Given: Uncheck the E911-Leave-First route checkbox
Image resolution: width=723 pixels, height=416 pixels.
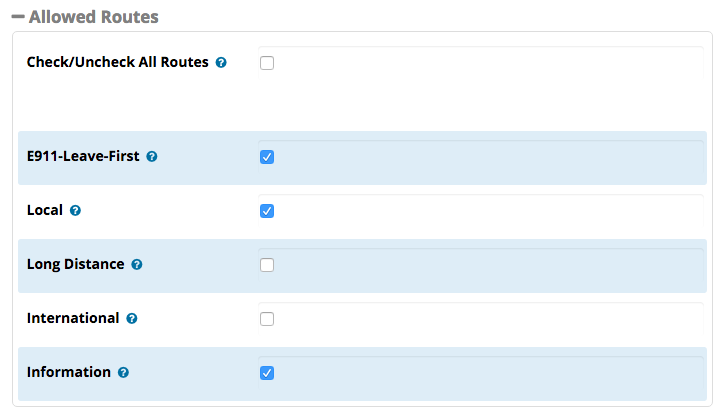Looking at the screenshot, I should click(x=267, y=157).
